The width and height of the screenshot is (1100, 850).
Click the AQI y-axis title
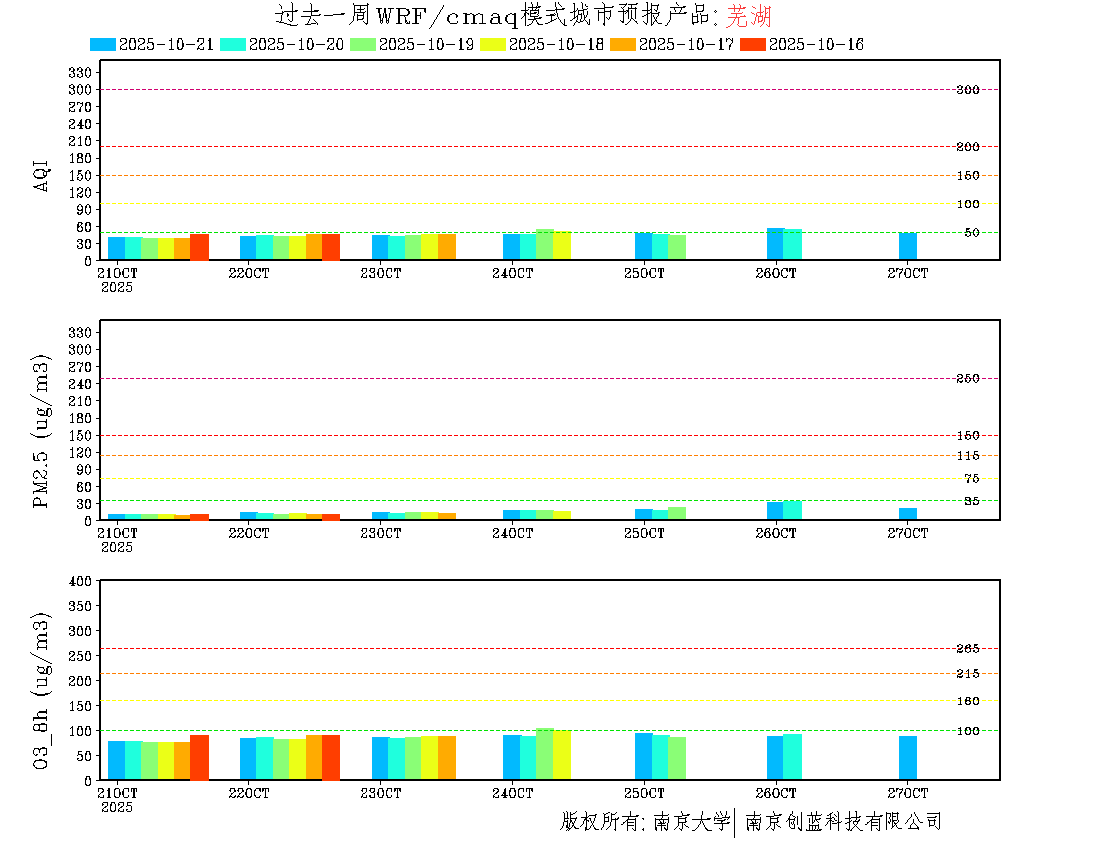pyautogui.click(x=42, y=174)
